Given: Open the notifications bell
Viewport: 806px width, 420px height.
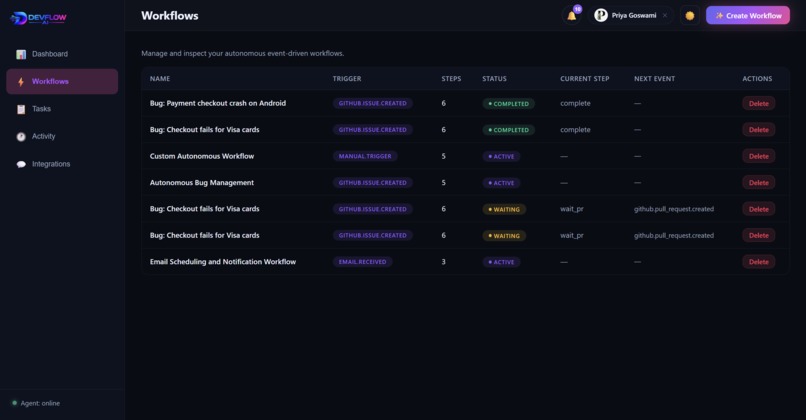Looking at the screenshot, I should [571, 16].
